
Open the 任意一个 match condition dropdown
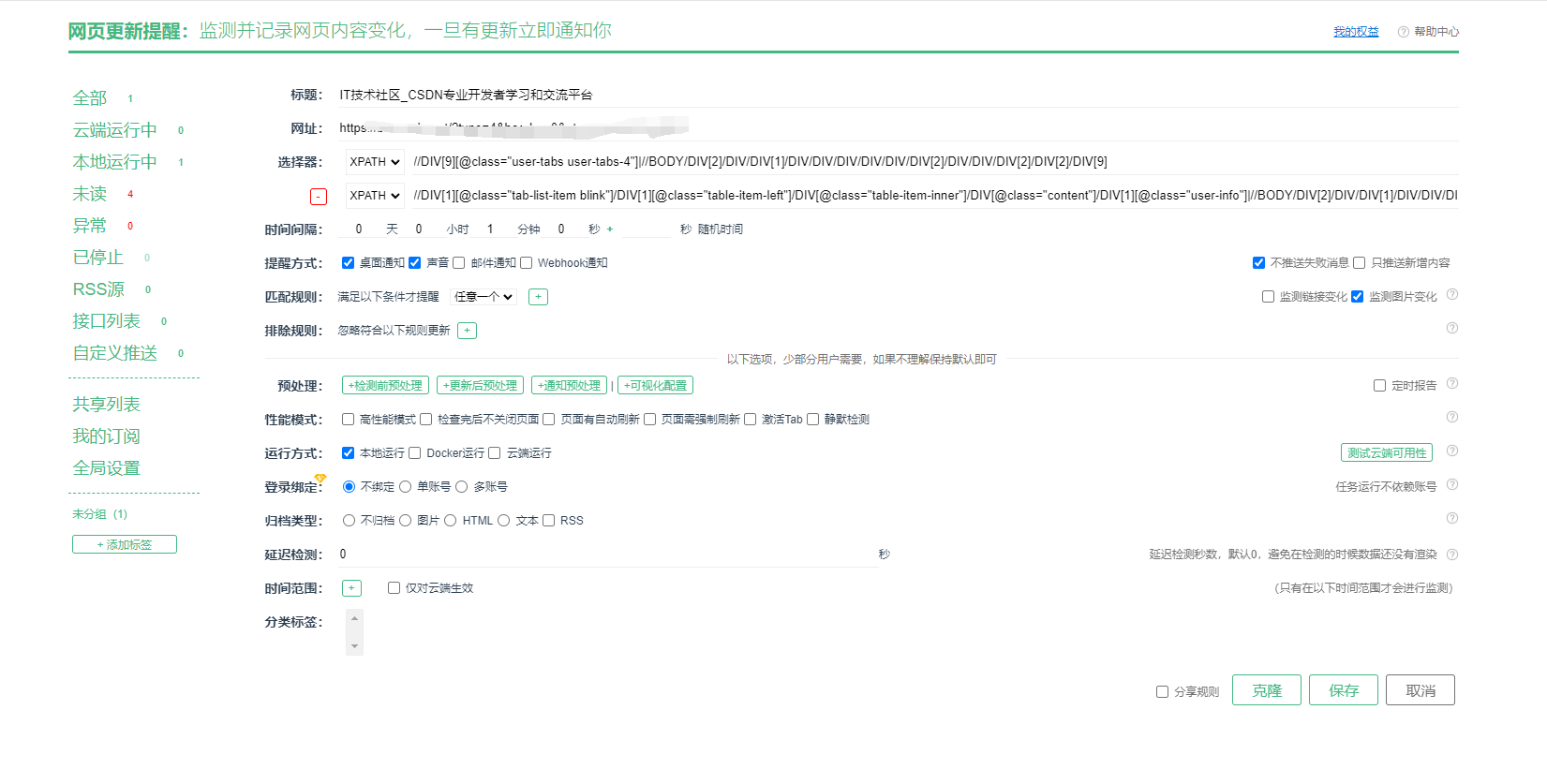point(483,297)
